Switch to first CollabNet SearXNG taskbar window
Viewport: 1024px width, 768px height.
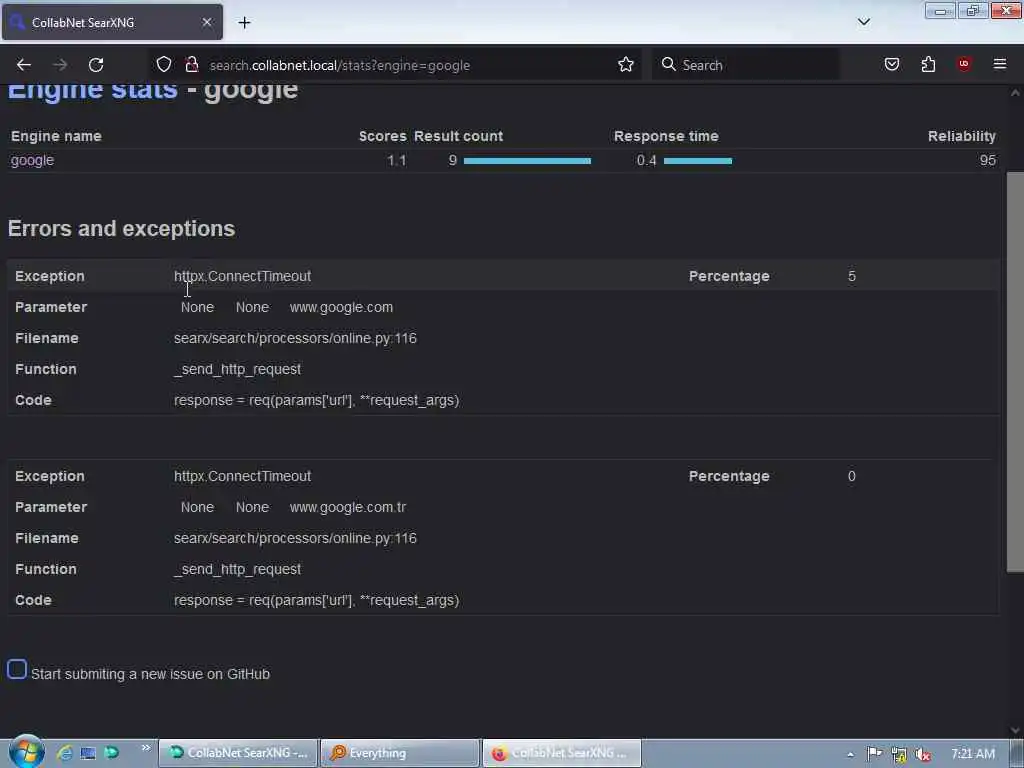point(238,753)
